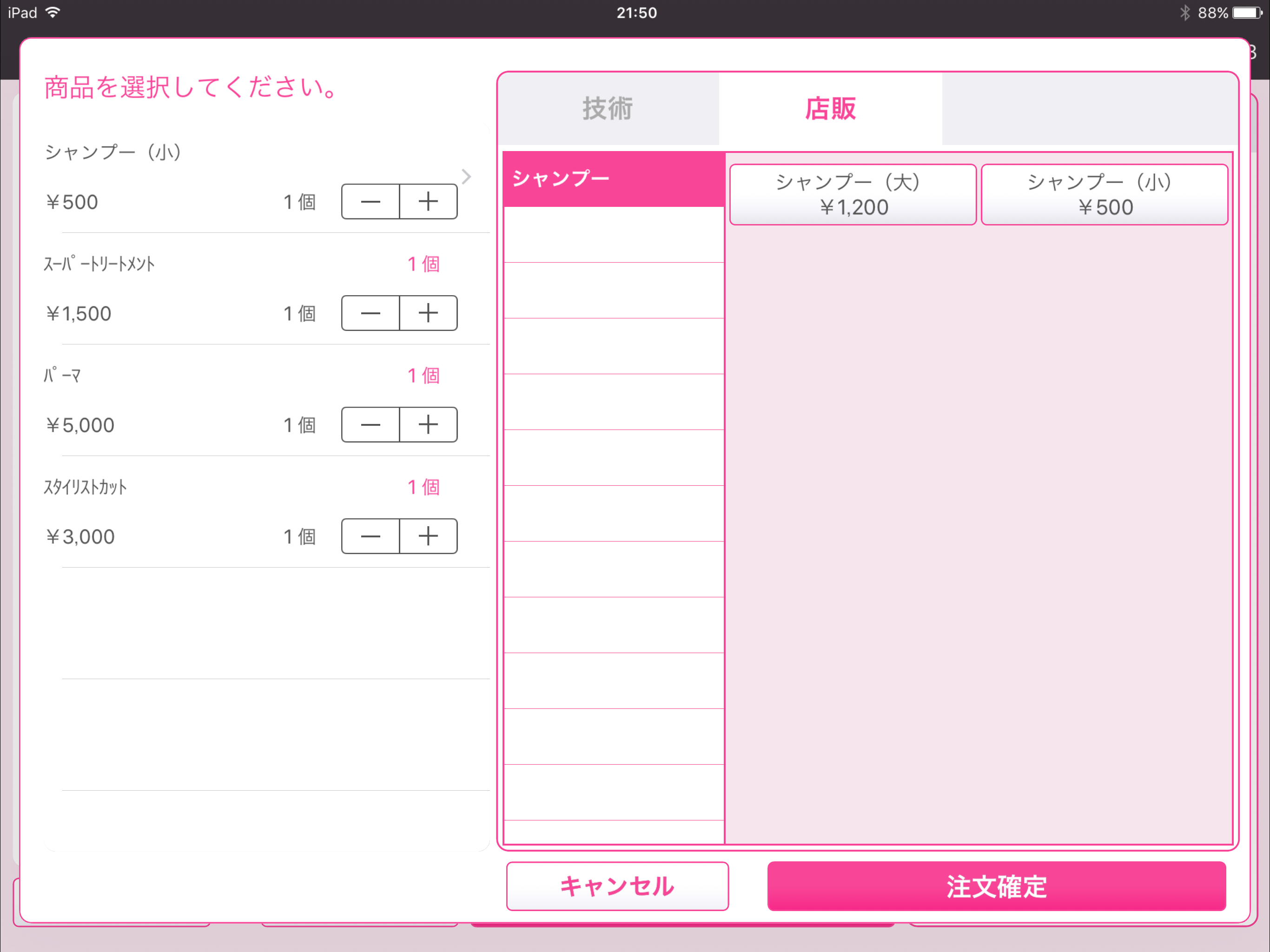Tap the battery indicator icon

[x=1246, y=13]
